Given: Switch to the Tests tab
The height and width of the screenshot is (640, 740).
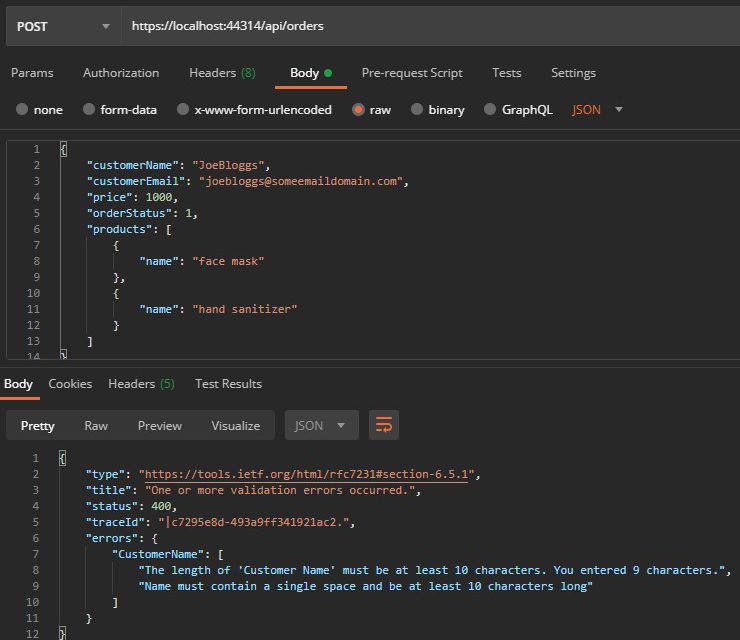Looking at the screenshot, I should [x=506, y=73].
